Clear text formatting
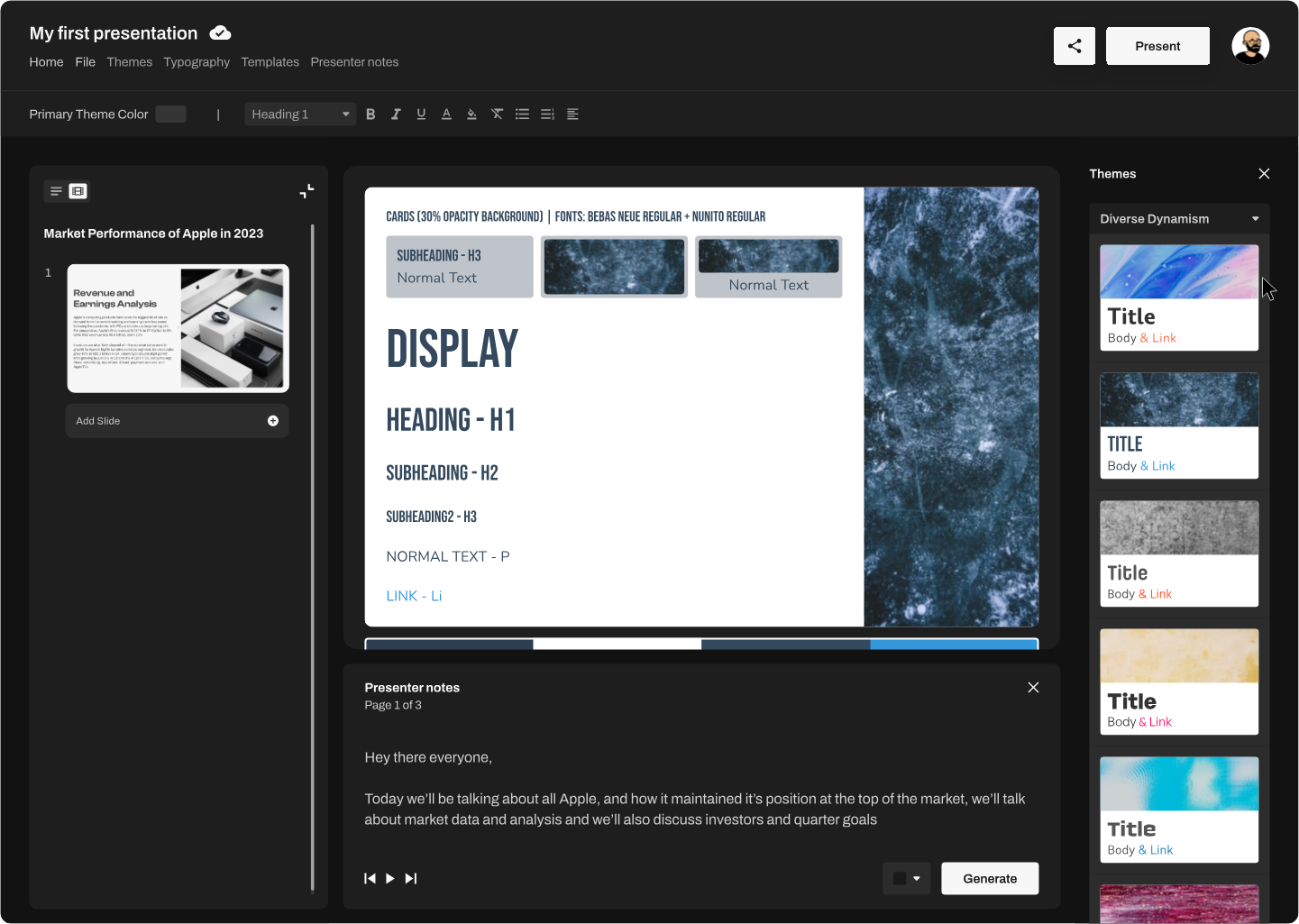This screenshot has width=1299, height=924. tap(497, 114)
